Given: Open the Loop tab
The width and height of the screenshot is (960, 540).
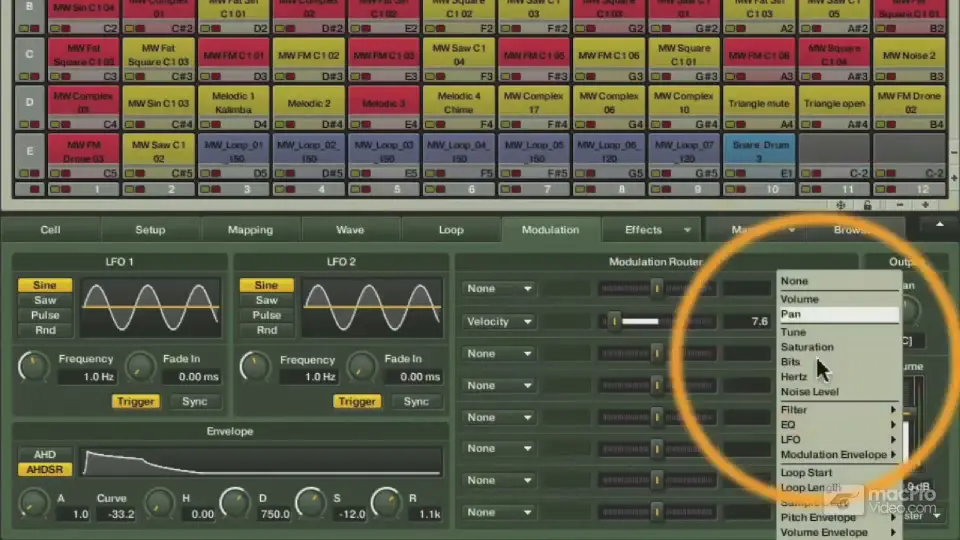Looking at the screenshot, I should tap(451, 230).
